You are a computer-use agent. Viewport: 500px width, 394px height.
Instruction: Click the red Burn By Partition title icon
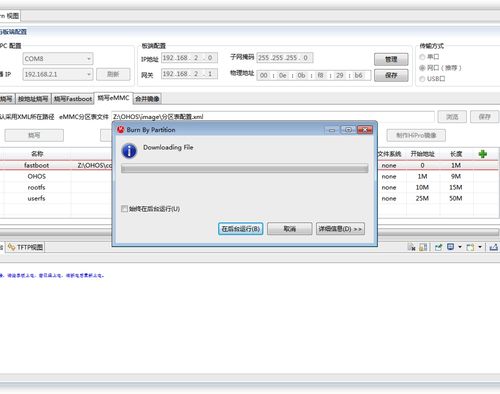click(x=120, y=130)
